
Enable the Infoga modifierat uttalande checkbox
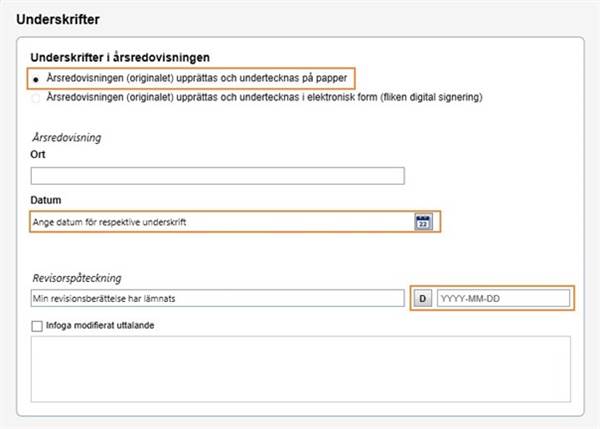point(38,325)
